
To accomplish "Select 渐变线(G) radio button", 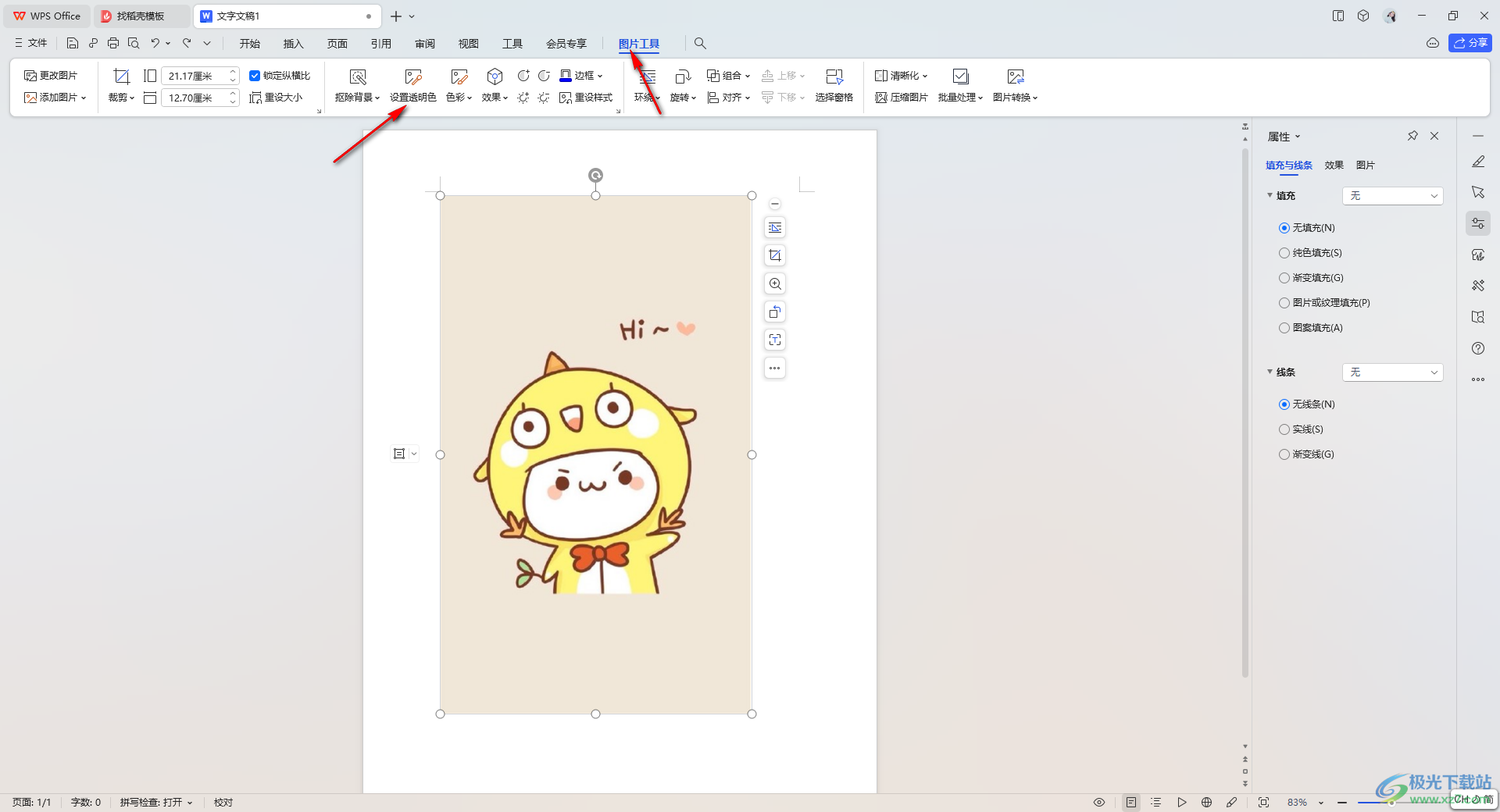I will [1284, 454].
